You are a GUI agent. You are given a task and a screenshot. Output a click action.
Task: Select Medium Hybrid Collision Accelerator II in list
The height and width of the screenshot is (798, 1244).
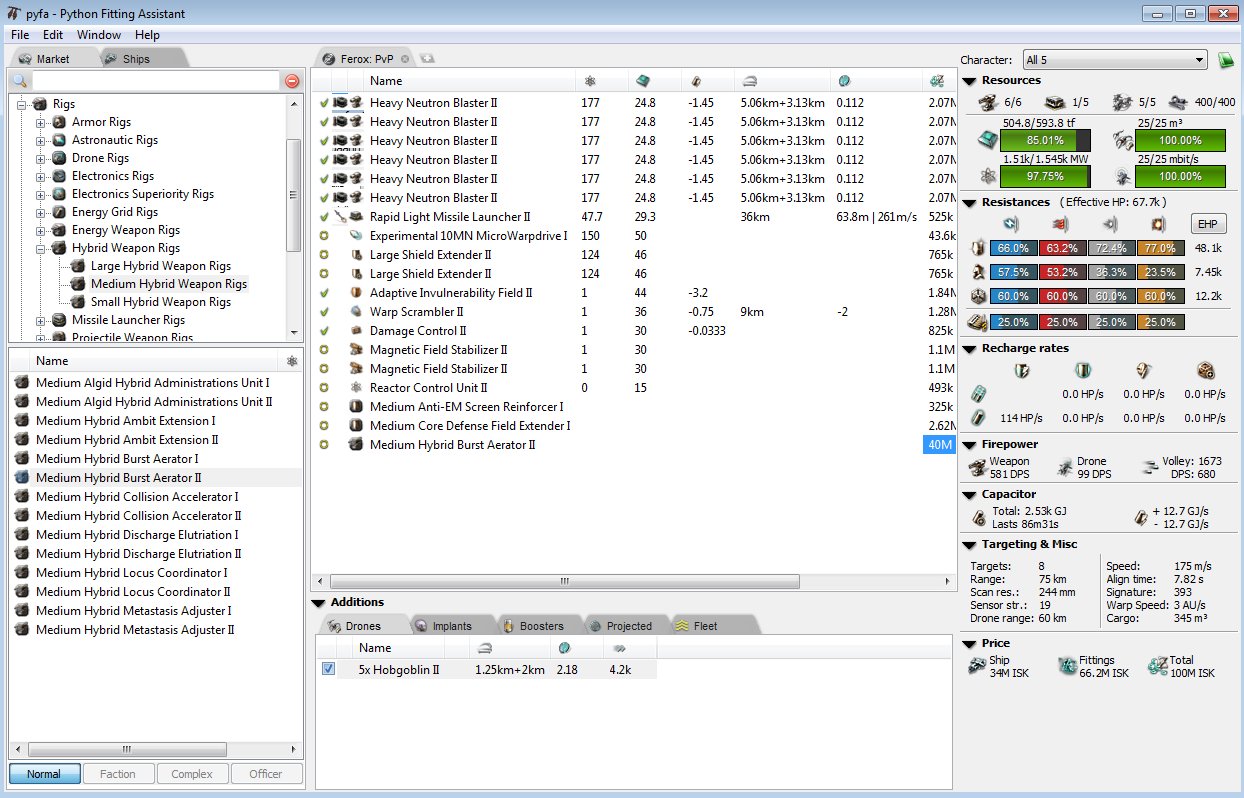pyautogui.click(x=138, y=516)
